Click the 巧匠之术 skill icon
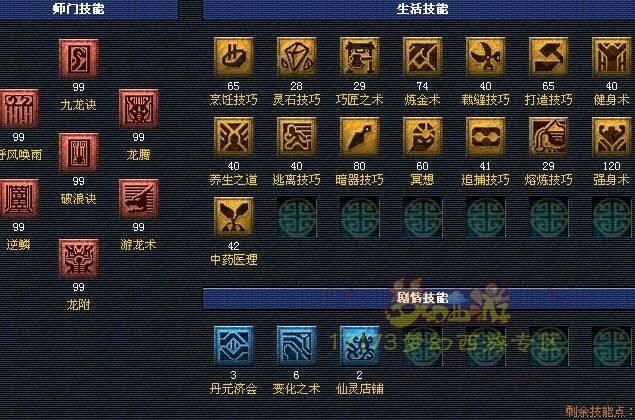 click(x=360, y=57)
